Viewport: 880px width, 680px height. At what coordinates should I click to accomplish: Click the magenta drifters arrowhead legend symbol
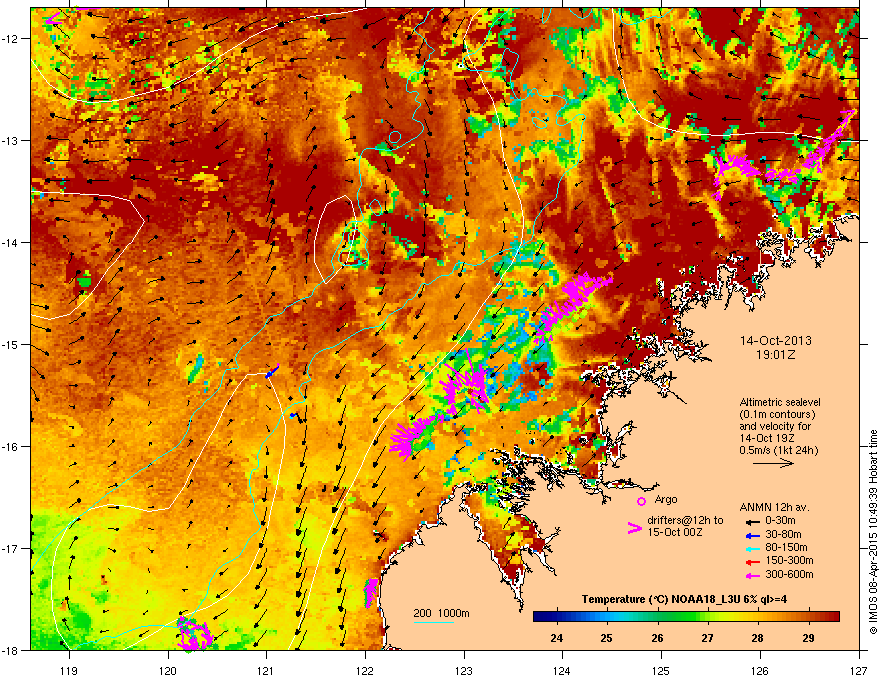pos(634,528)
